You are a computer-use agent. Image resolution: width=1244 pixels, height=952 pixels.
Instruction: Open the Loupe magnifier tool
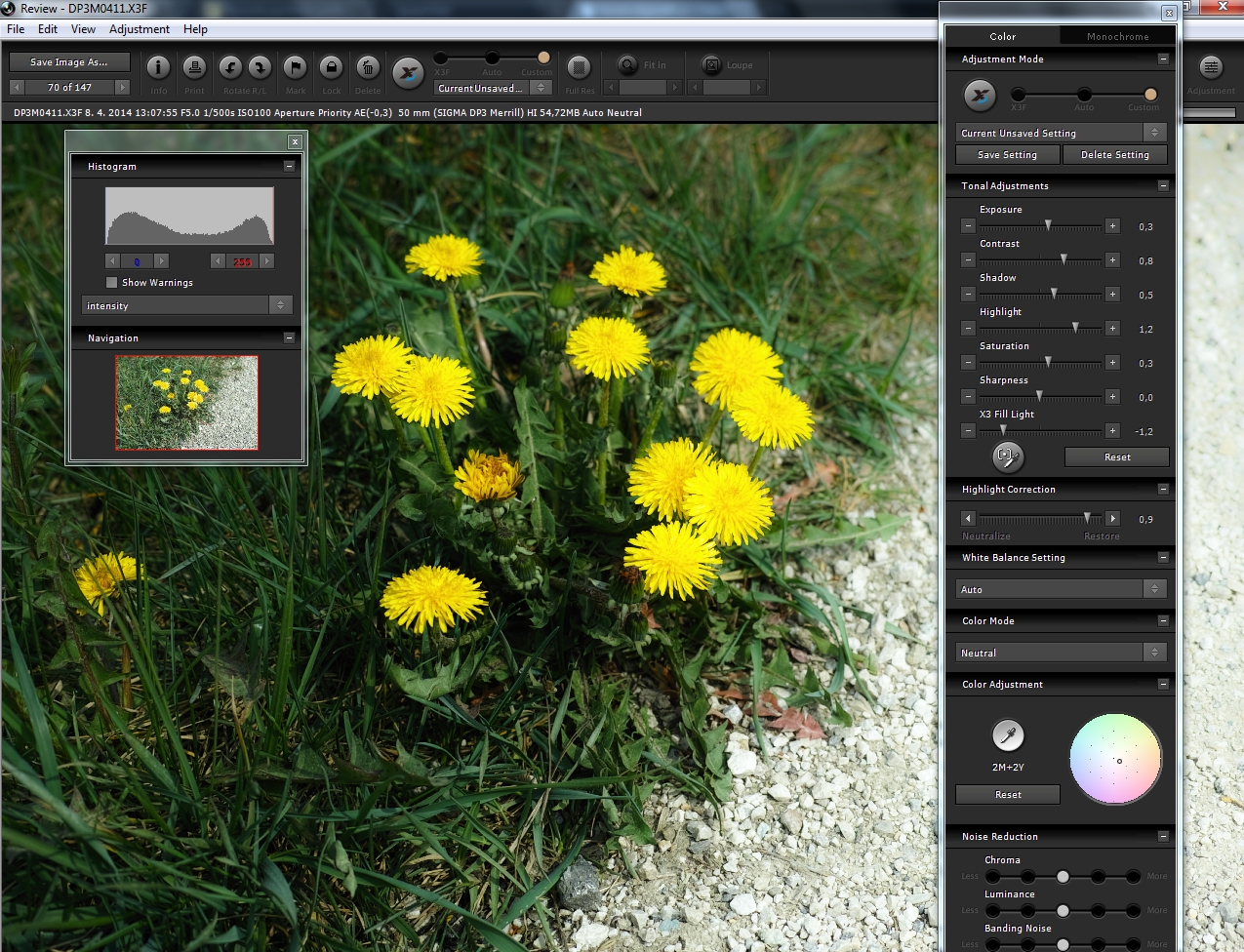(x=712, y=65)
